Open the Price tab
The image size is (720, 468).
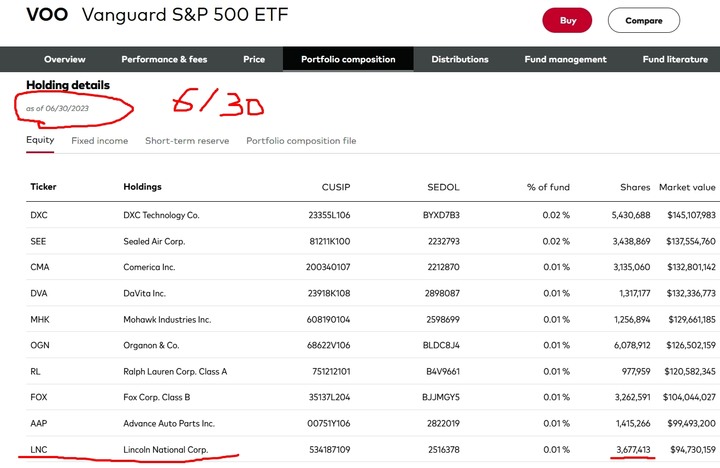click(254, 59)
